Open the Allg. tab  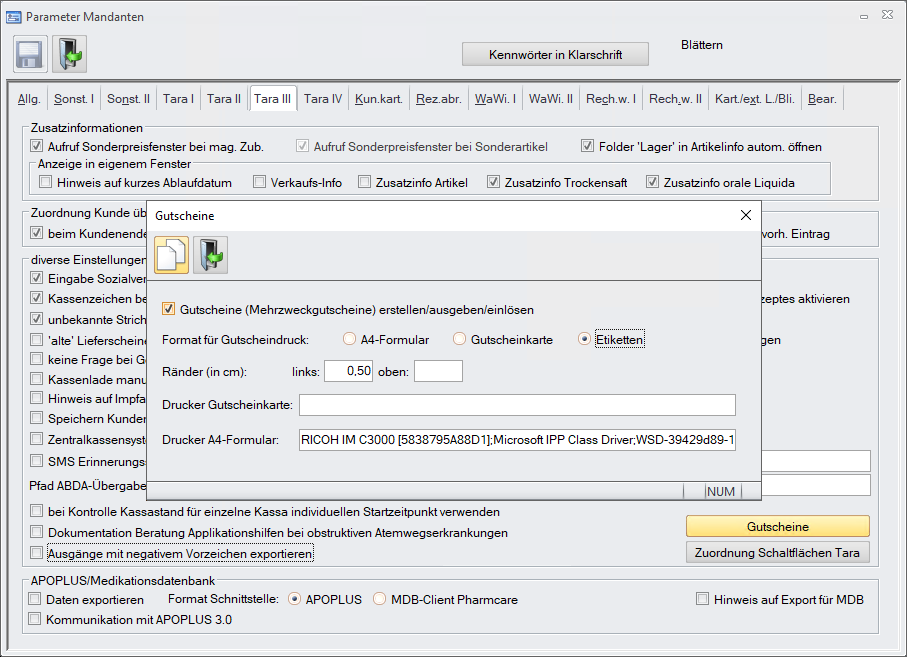point(29,99)
